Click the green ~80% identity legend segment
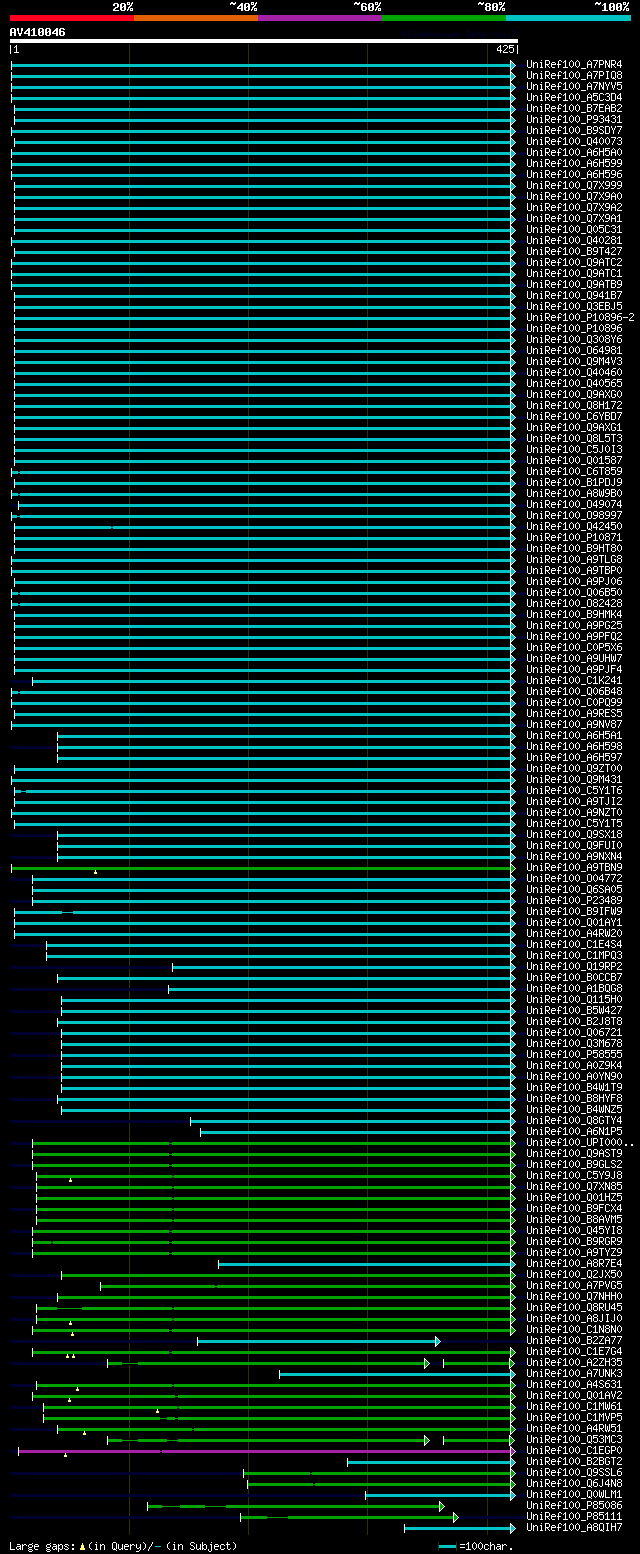Viewport: 640px width, 1554px height. (x=443, y=18)
